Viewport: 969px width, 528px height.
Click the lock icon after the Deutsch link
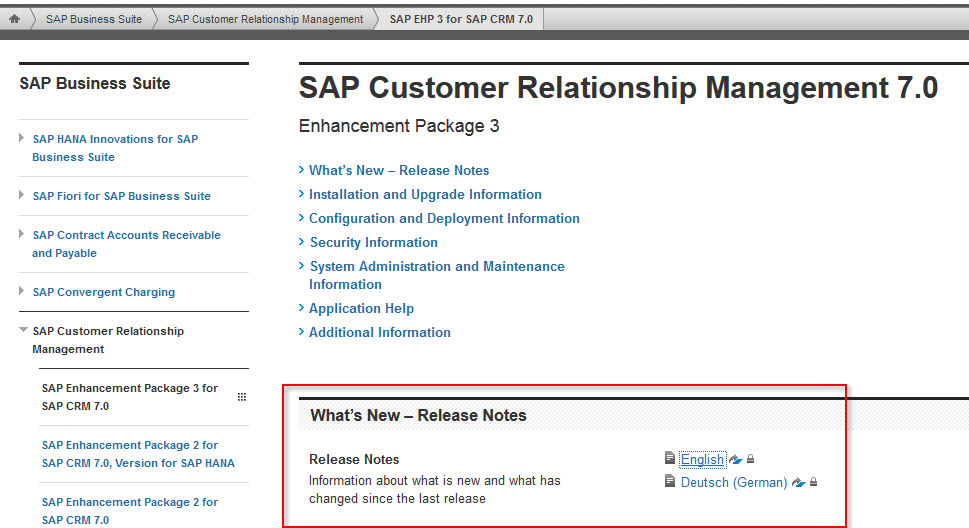pyautogui.click(x=814, y=483)
